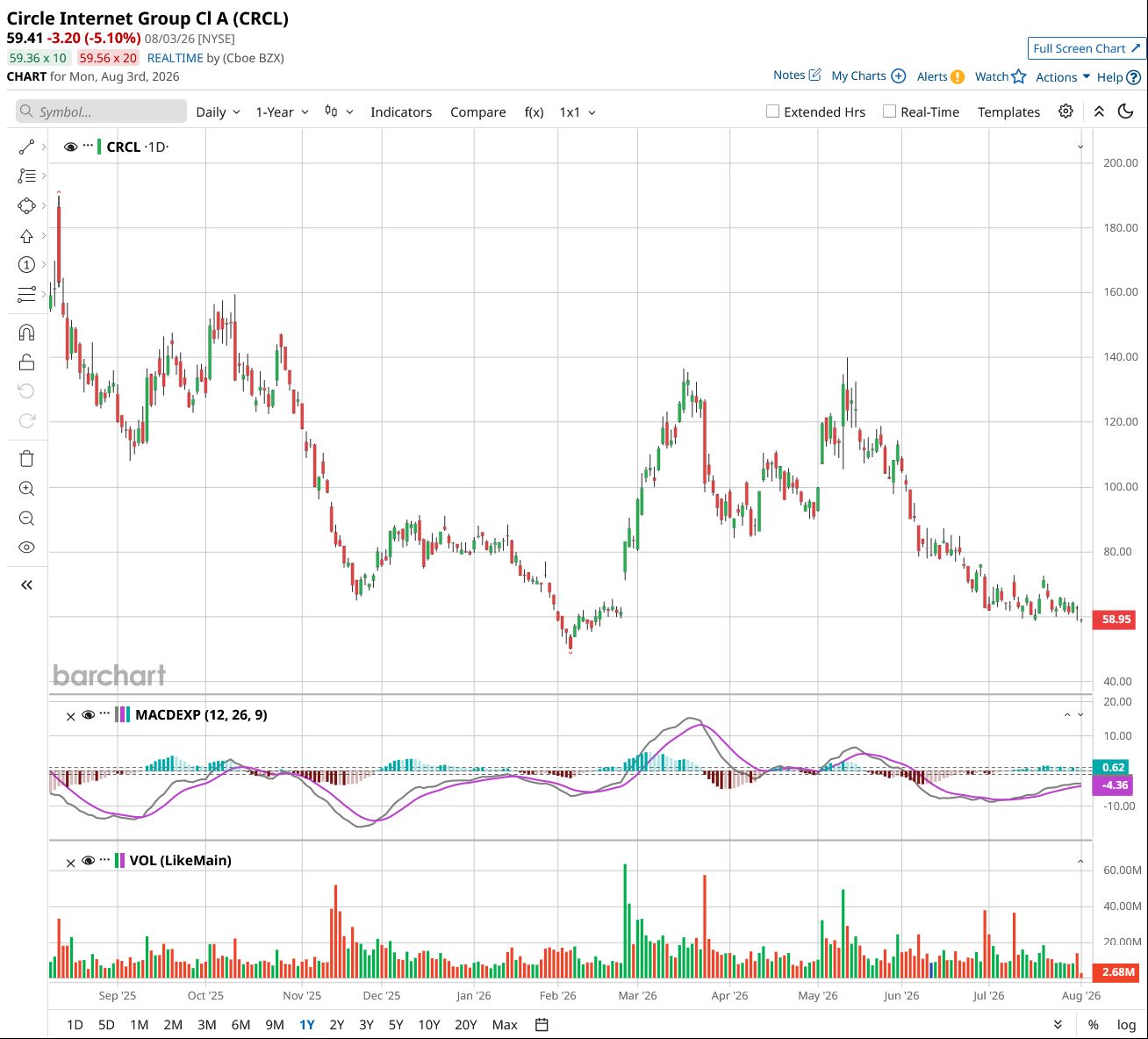Image resolution: width=1148 pixels, height=1039 pixels.
Task: Open the Templates menu
Action: (x=1008, y=112)
